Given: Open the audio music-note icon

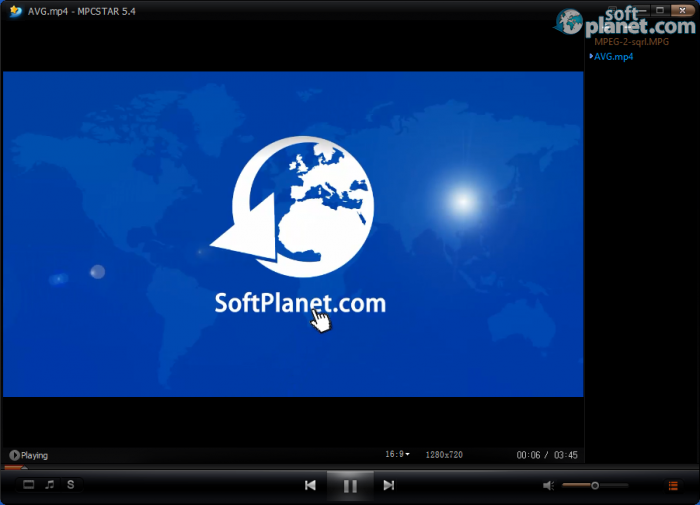Looking at the screenshot, I should pyautogui.click(x=50, y=485).
